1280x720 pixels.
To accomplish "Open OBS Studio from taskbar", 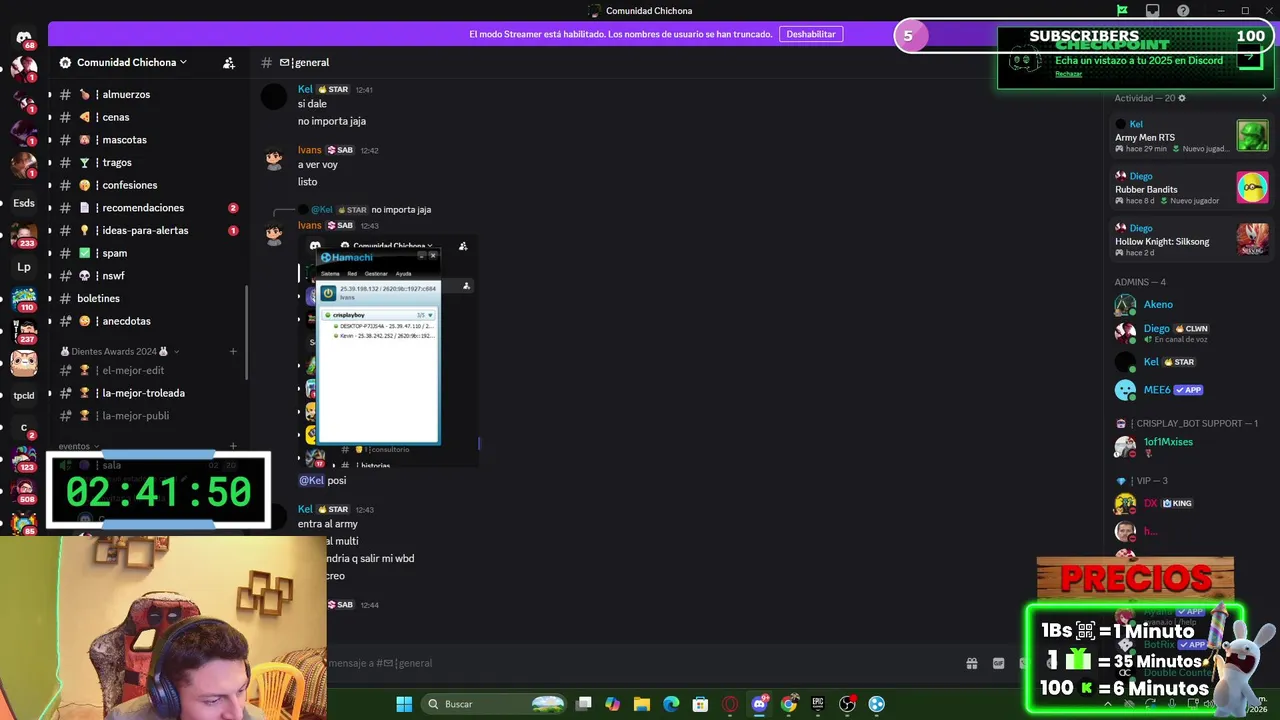I will [x=847, y=704].
